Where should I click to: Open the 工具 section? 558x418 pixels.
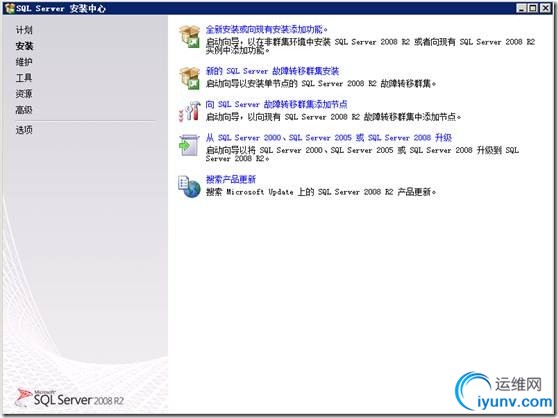coord(24,78)
